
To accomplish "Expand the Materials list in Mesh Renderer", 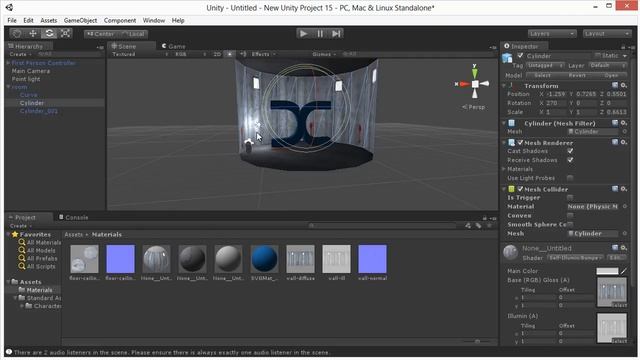I will click(x=504, y=169).
